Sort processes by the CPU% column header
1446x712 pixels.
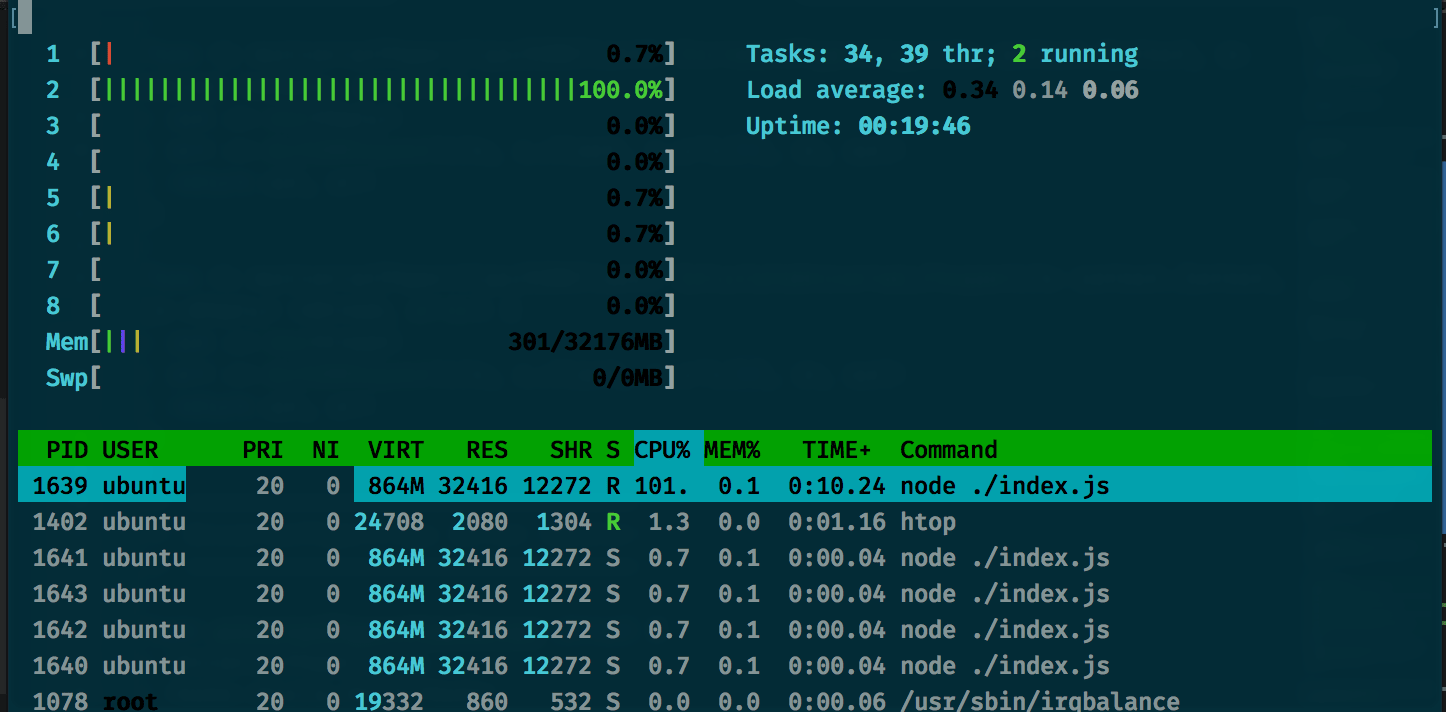(662, 450)
